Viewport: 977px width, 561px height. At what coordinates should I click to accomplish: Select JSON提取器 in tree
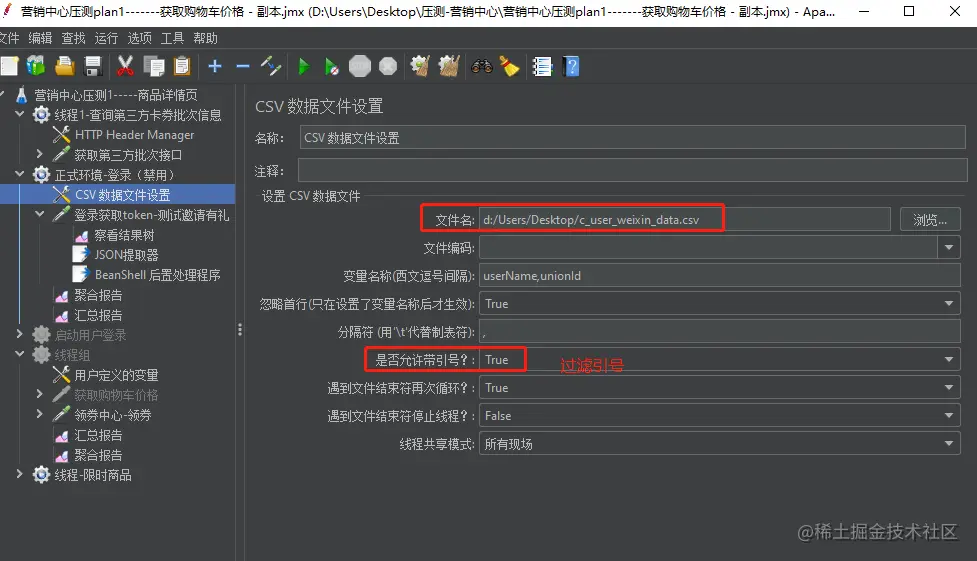pyautogui.click(x=126, y=255)
